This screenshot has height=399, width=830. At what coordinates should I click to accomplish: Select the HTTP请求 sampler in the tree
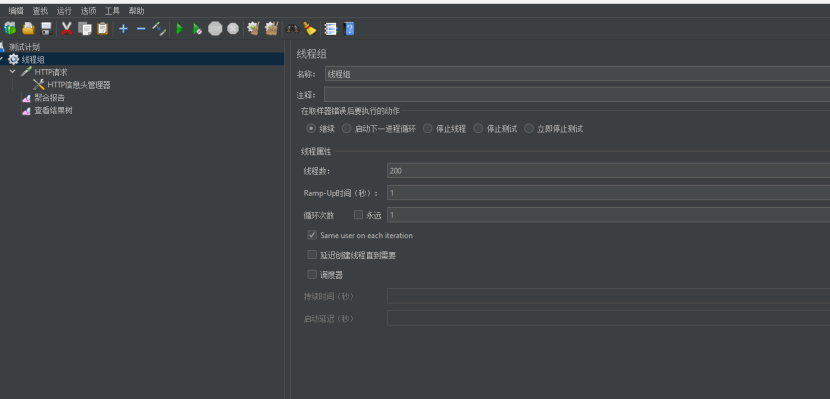(x=51, y=72)
